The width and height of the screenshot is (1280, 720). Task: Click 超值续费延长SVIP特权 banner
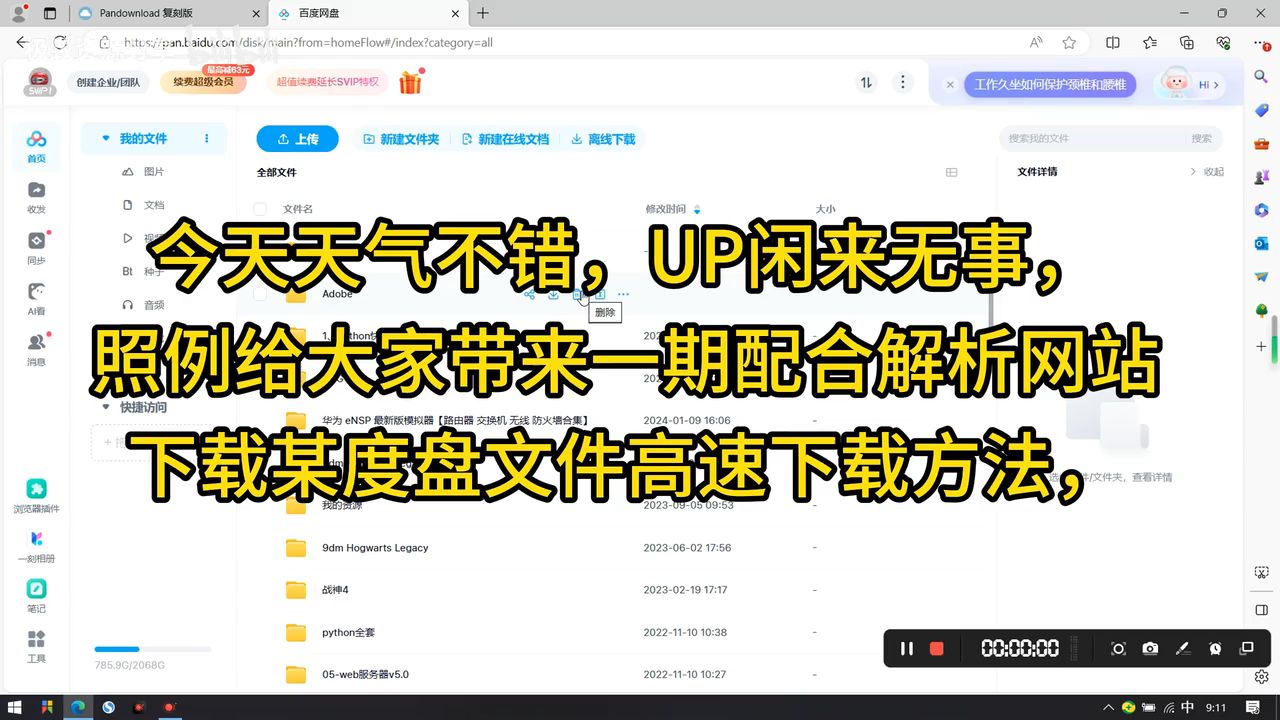point(328,82)
